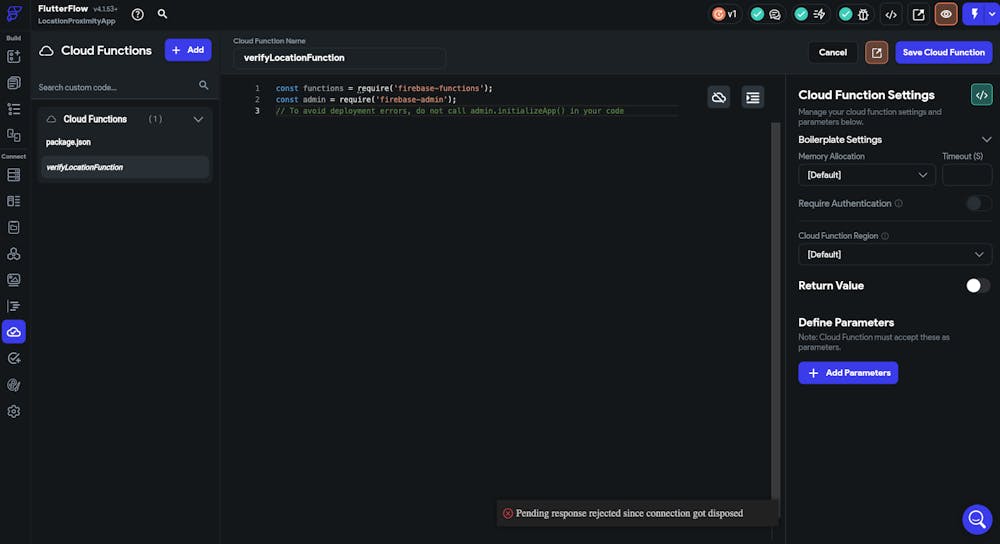
Task: Toggle Require Authentication switch
Action: pos(977,203)
